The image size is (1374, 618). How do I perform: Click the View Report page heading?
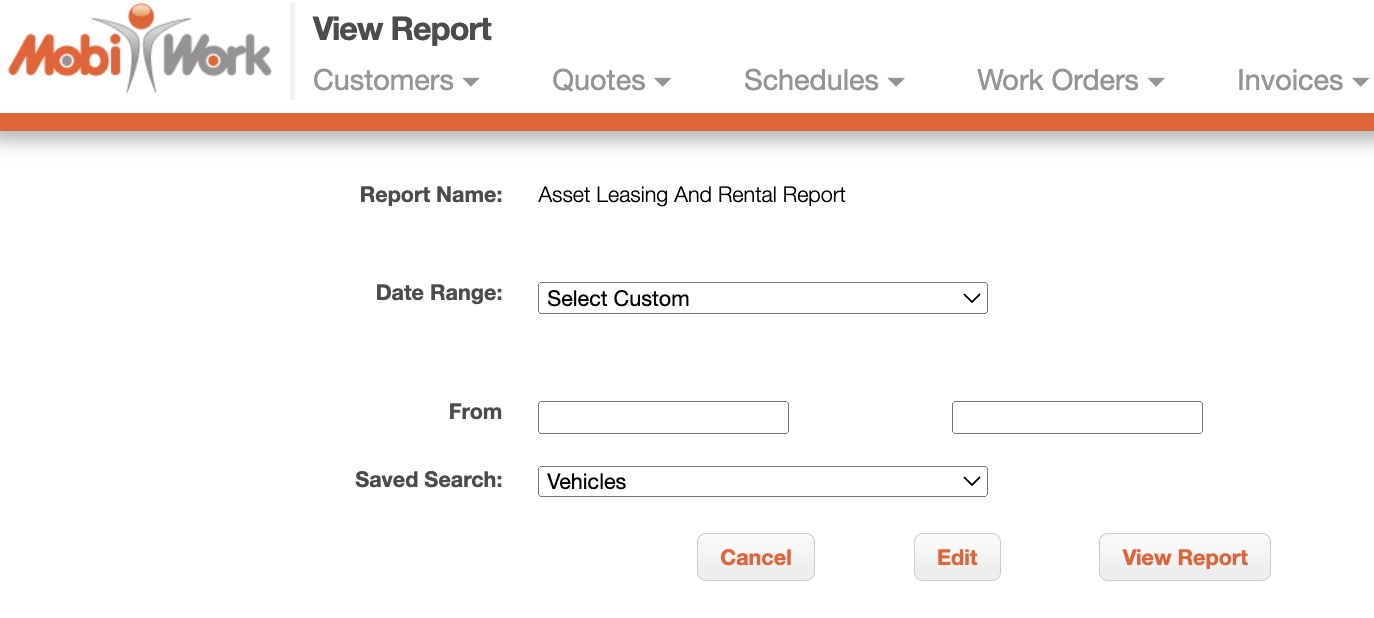click(402, 30)
